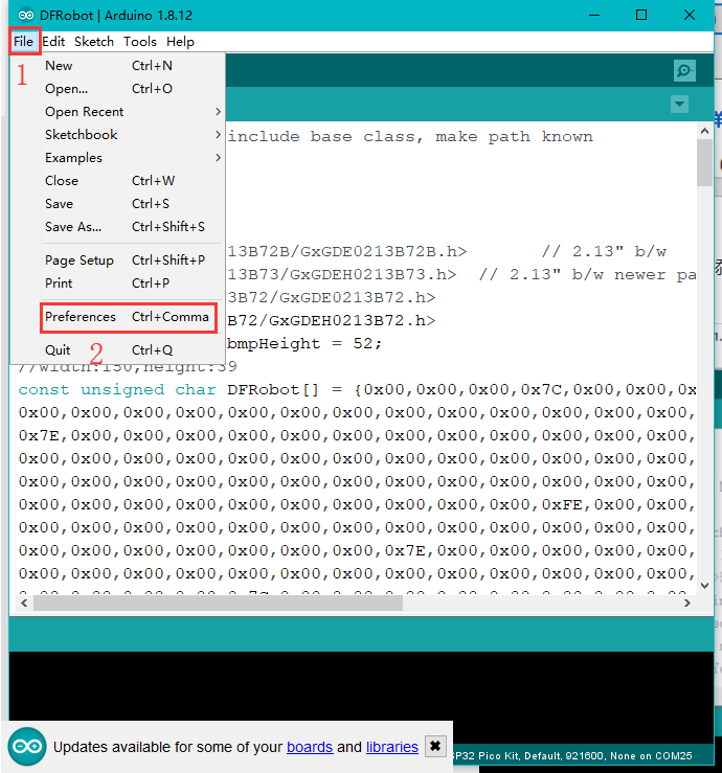Open the Help menu

coord(180,42)
